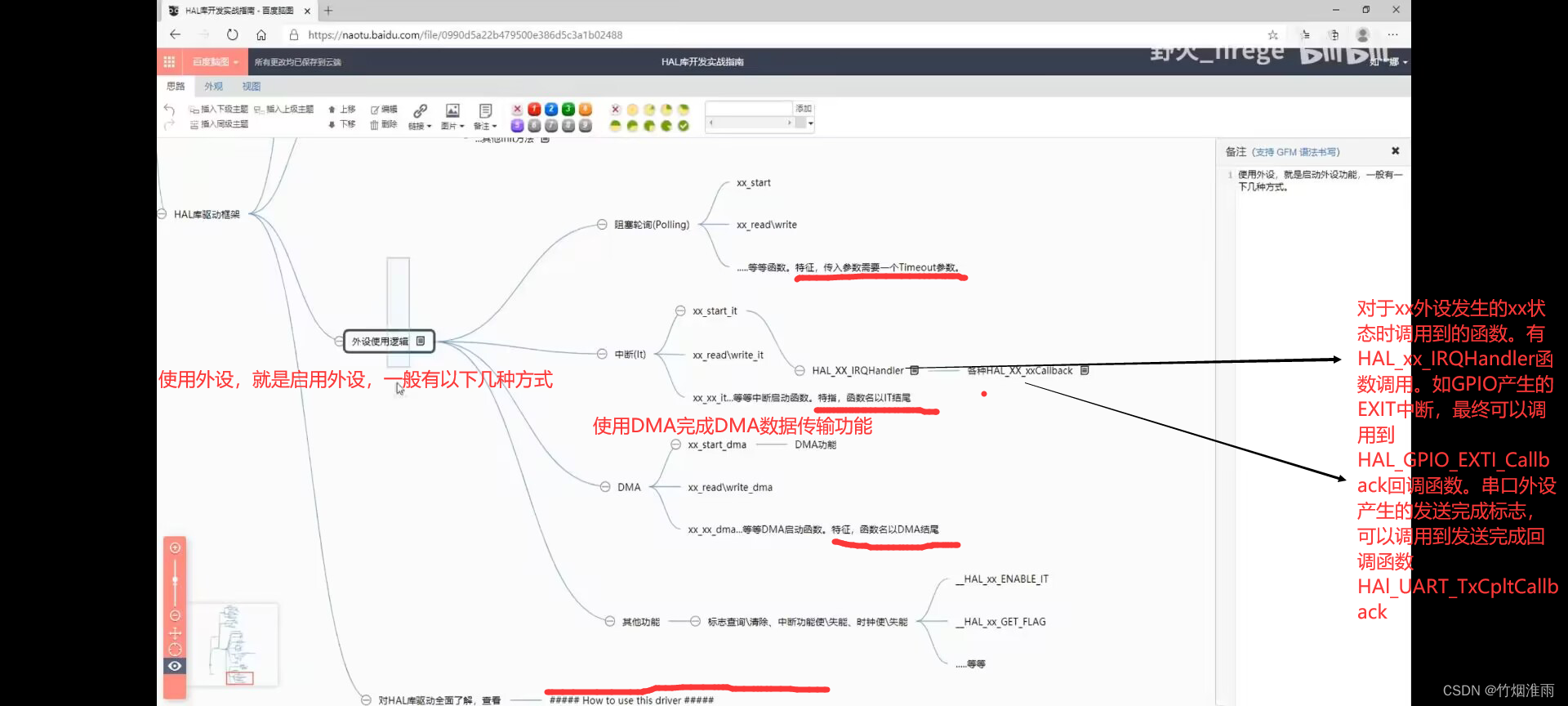
Task: Click 插入下级主题 to add child topic
Action: click(219, 109)
